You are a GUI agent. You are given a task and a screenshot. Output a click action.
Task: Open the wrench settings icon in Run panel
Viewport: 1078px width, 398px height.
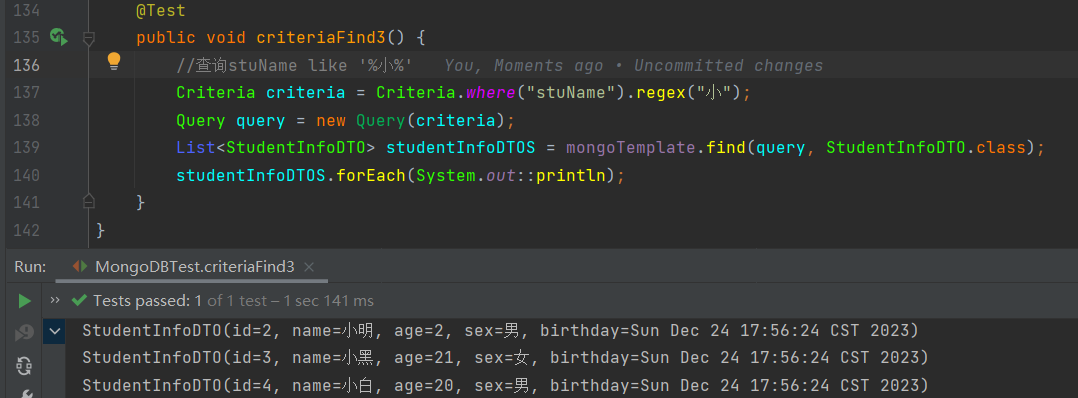25,393
